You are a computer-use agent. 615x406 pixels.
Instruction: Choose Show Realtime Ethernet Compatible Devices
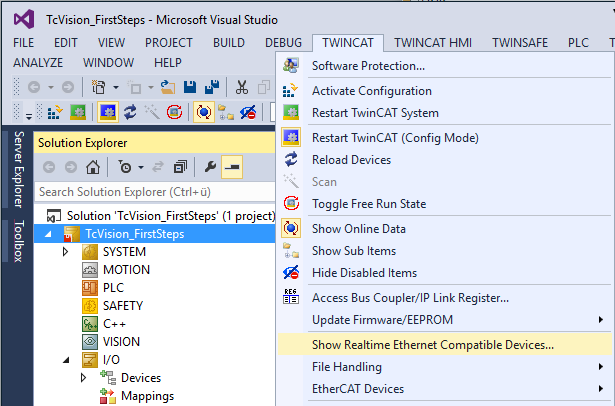pyautogui.click(x=445, y=345)
